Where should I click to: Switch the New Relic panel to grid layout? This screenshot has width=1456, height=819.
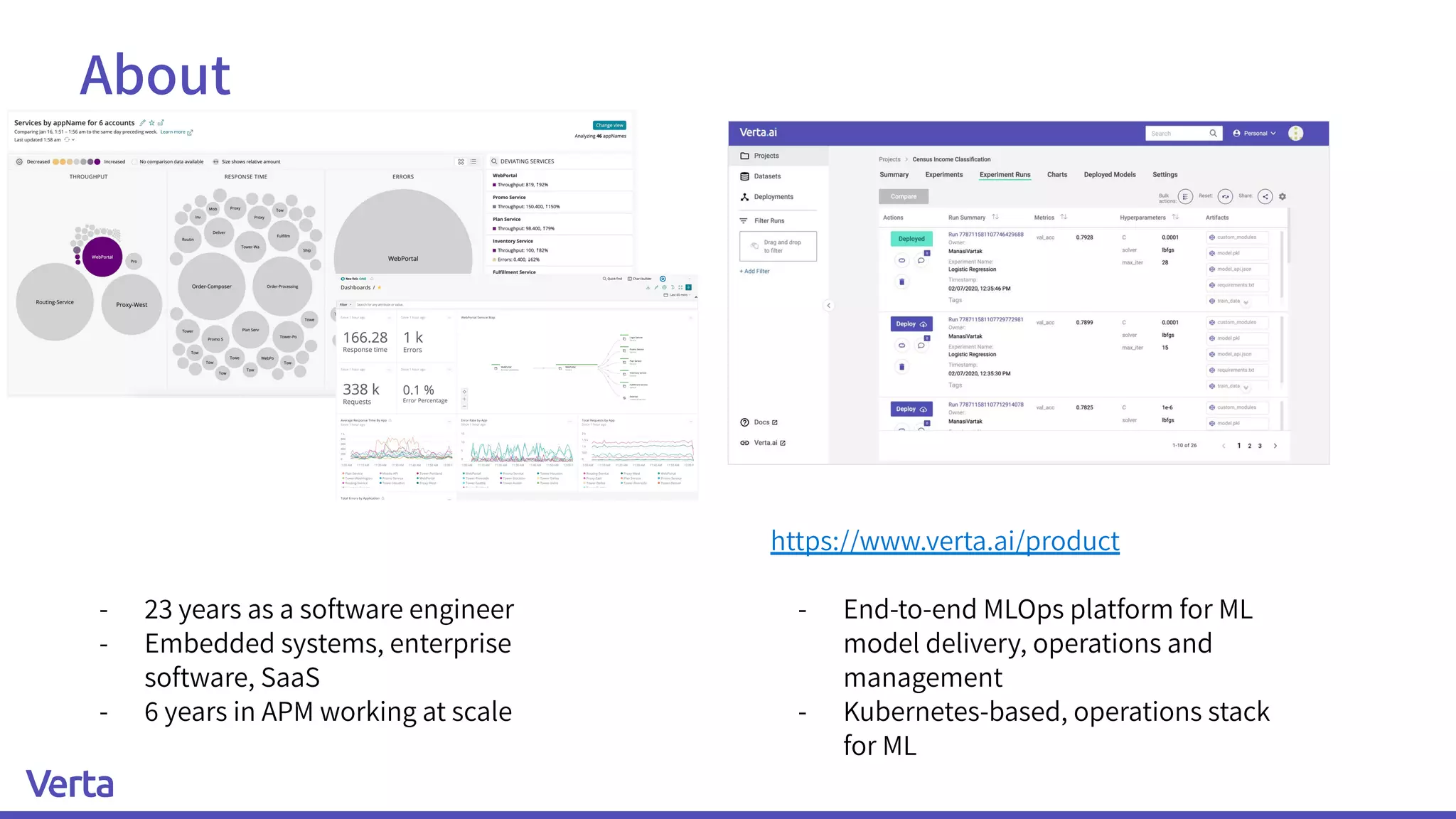(461, 162)
